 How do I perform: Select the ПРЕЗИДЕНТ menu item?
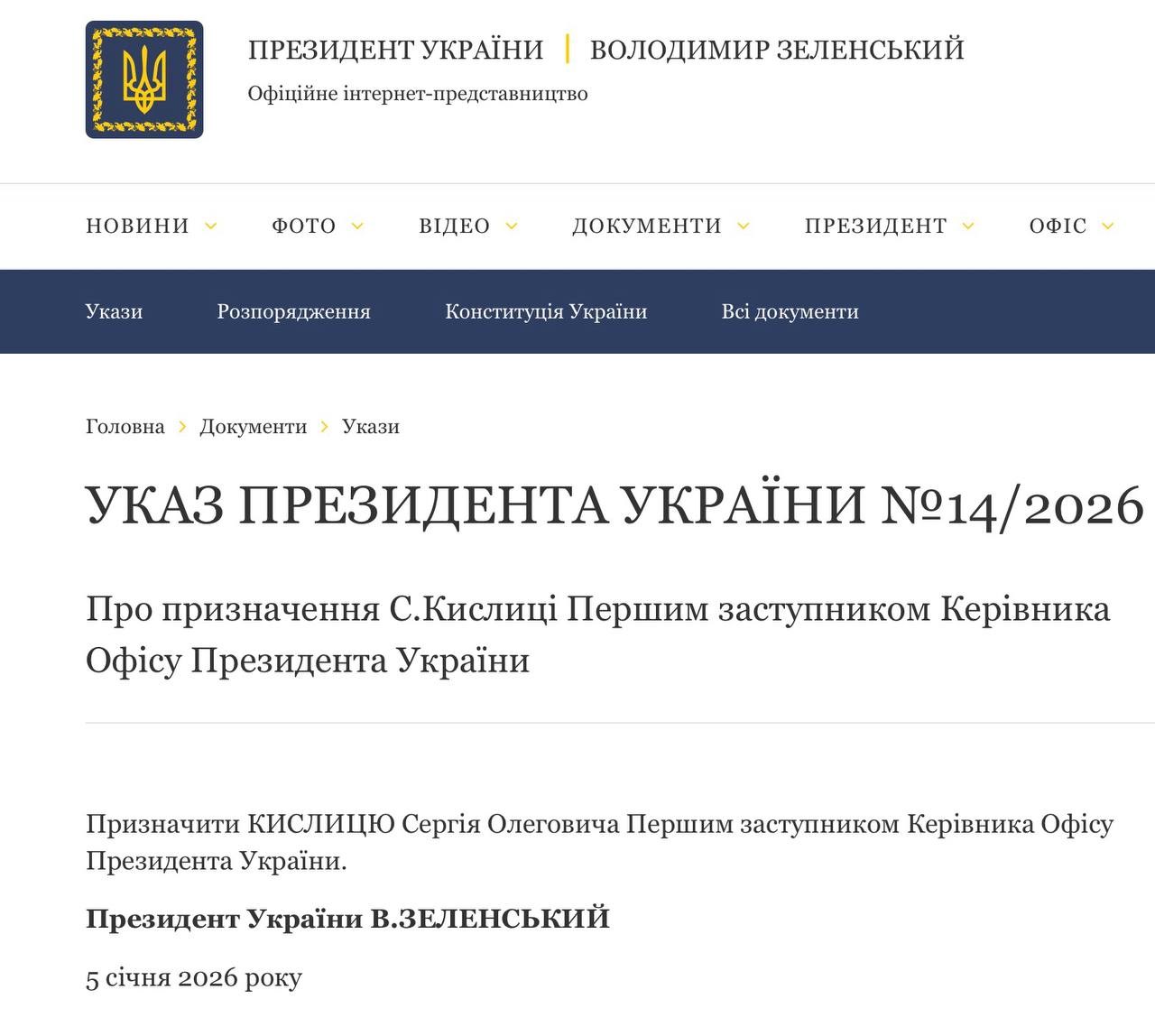[x=875, y=226]
